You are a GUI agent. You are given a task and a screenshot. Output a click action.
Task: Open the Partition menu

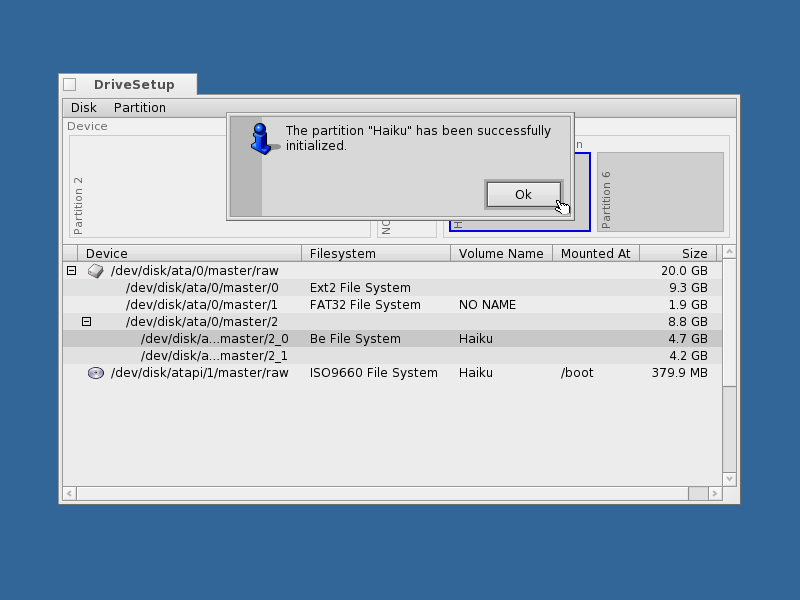pos(139,107)
